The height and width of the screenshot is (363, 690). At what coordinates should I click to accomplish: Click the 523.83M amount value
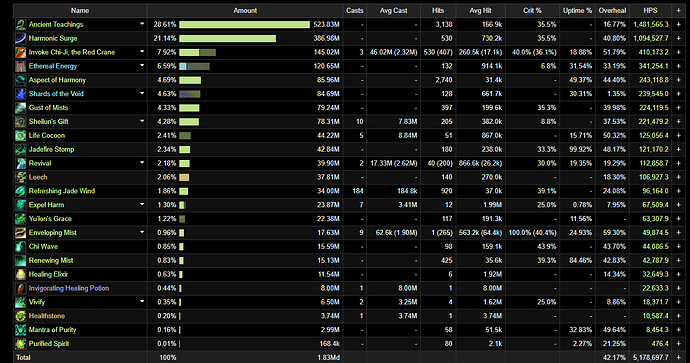[x=327, y=25]
